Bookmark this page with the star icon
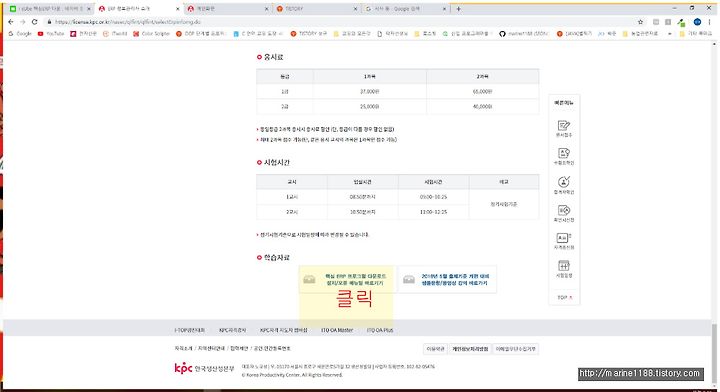 point(640,22)
